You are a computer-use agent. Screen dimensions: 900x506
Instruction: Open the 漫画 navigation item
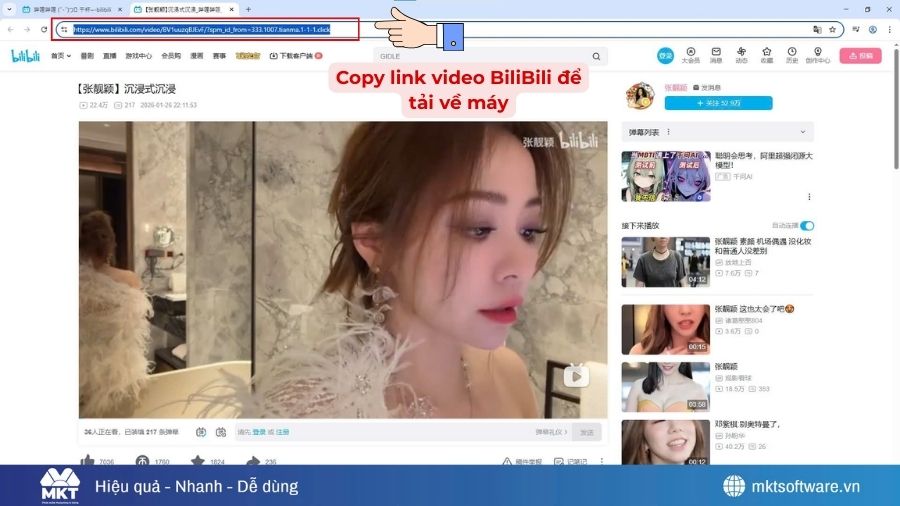click(x=197, y=56)
